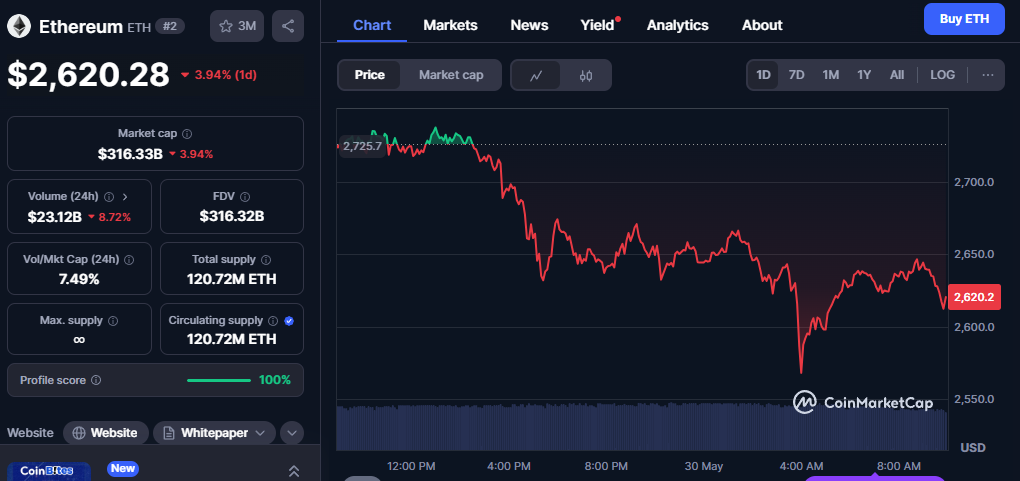Click the Buy ETH button
This screenshot has height=481, width=1020.
tap(964, 19)
